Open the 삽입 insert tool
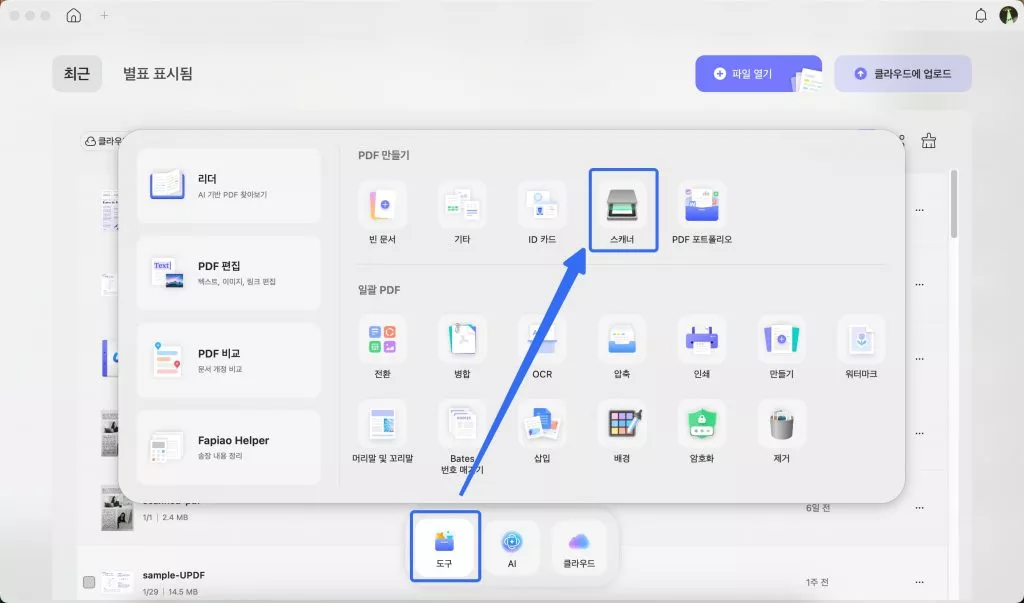Screen dimensions: 1024x603 pyautogui.click(x=542, y=432)
